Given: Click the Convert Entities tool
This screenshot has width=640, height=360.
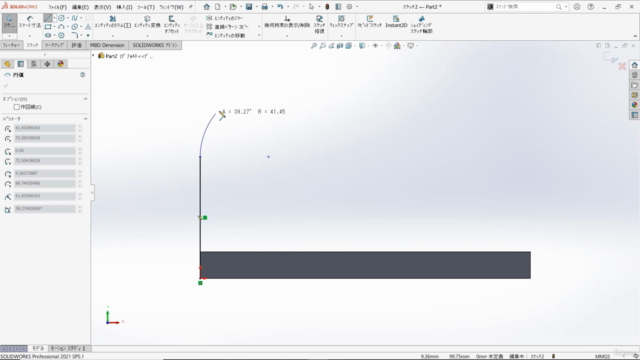Looking at the screenshot, I should point(147,22).
